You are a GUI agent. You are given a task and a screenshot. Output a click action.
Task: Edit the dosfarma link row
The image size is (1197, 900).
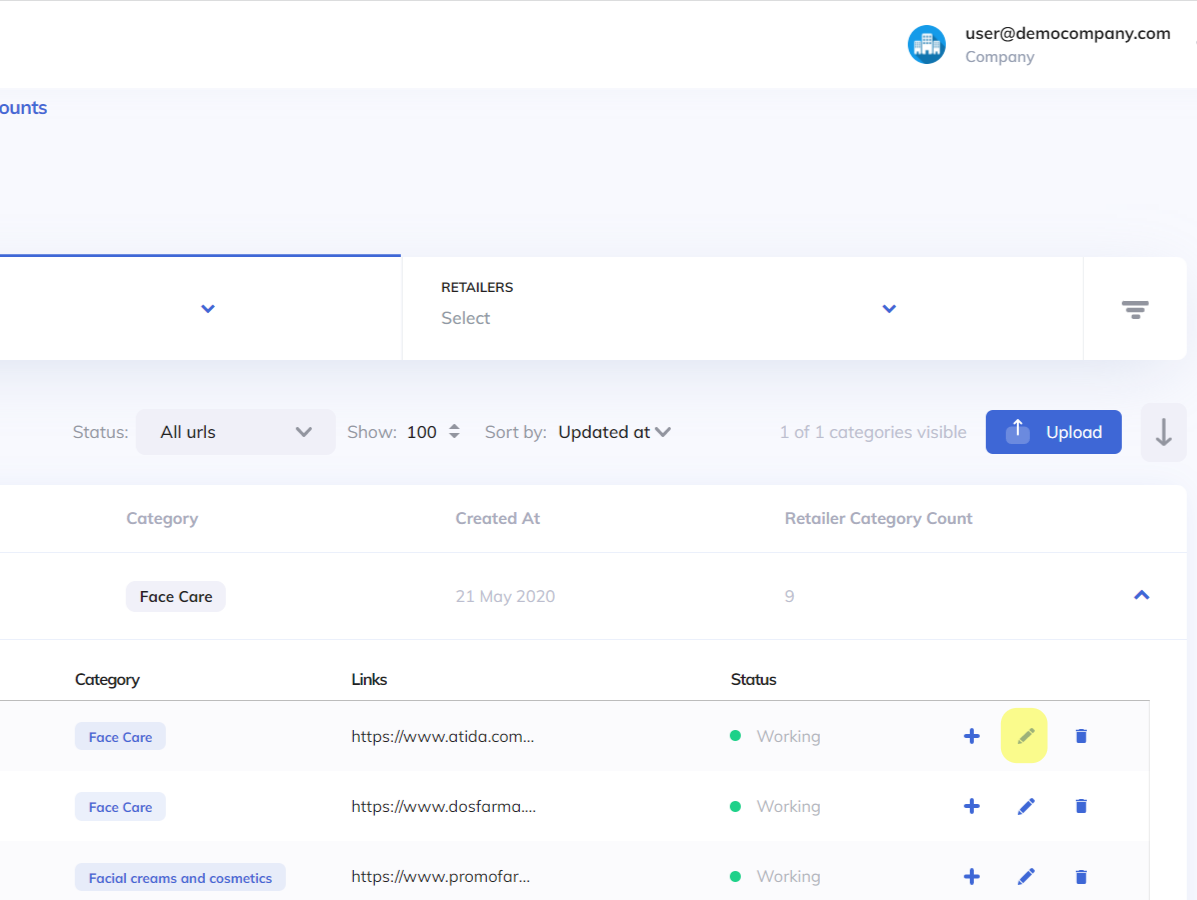(x=1025, y=806)
